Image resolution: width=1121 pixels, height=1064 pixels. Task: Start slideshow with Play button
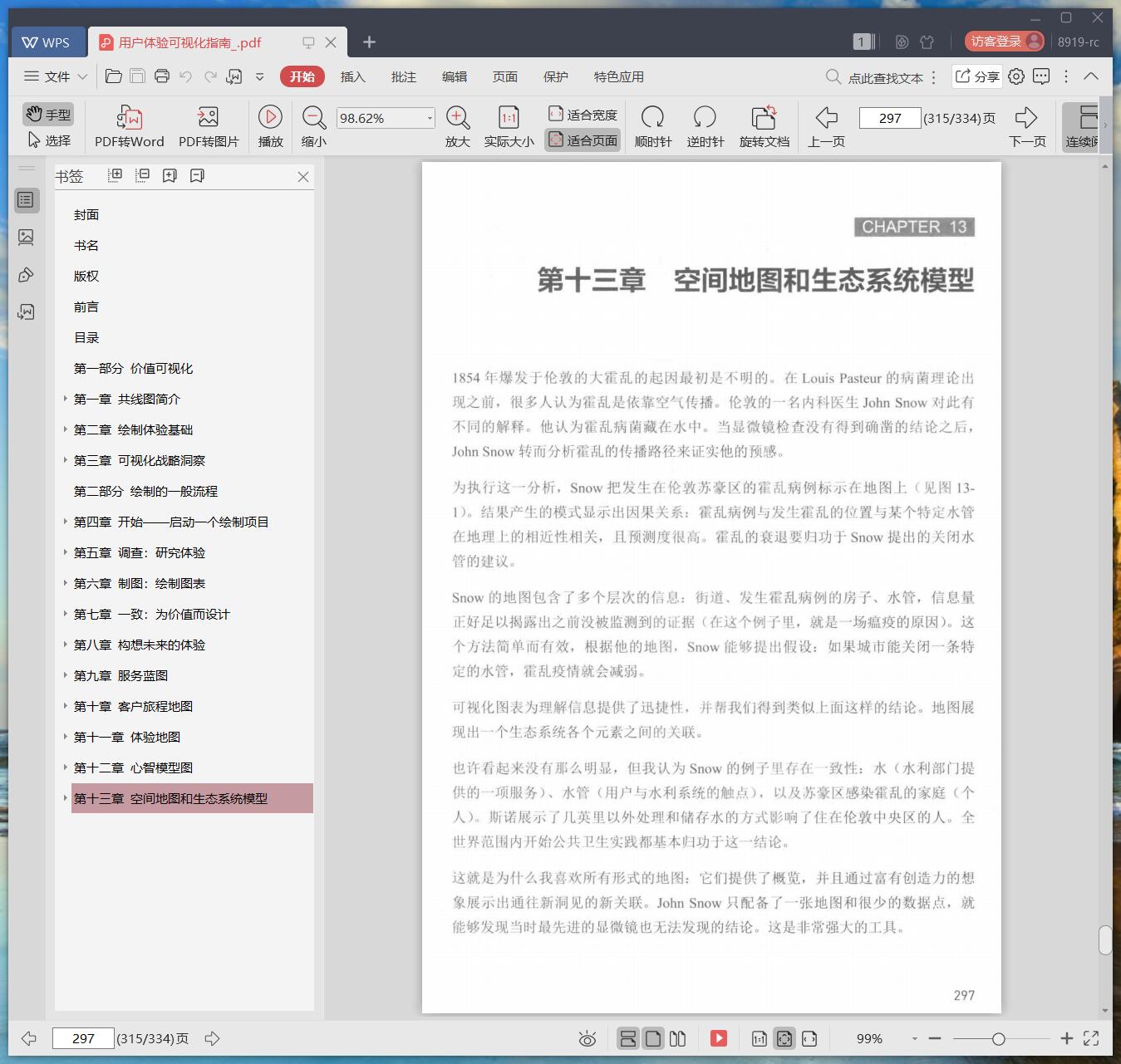[270, 126]
